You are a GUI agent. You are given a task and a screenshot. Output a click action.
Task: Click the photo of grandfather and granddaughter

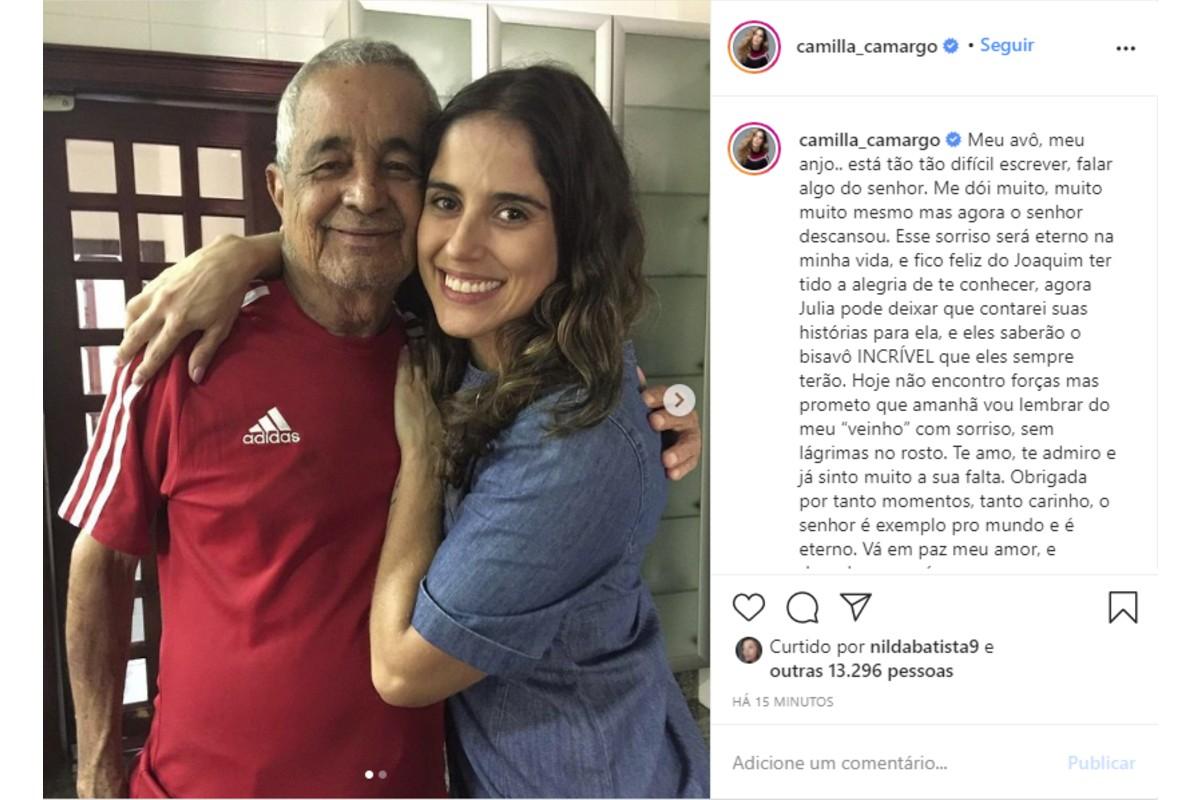[376, 400]
